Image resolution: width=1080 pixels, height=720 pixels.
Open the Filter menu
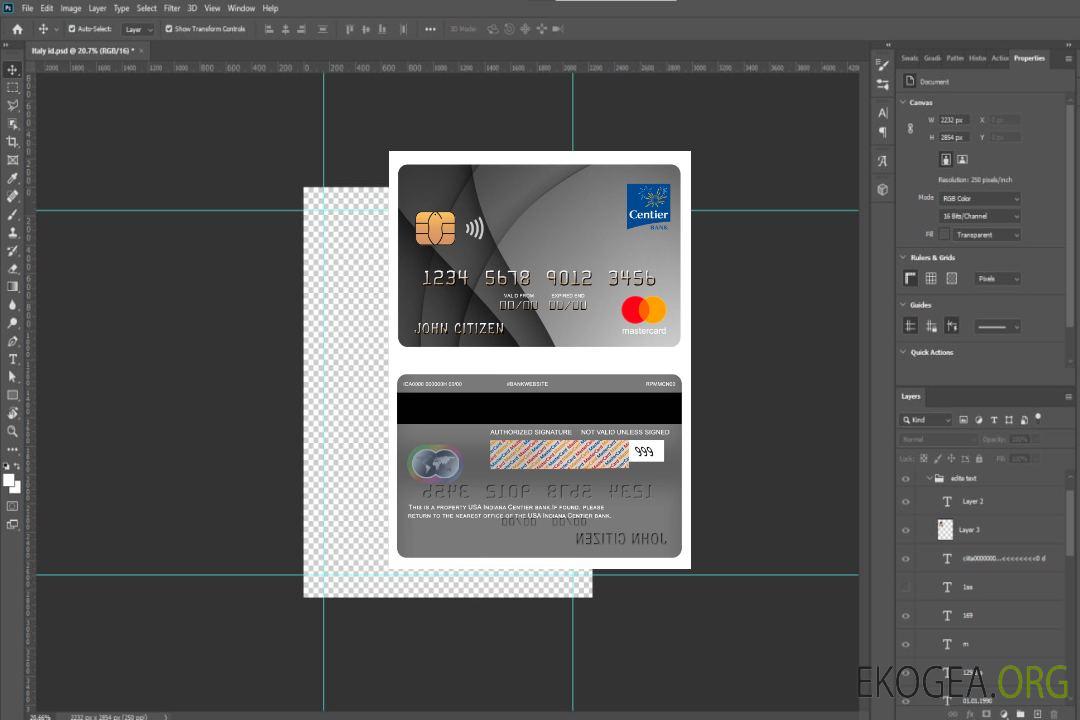coord(172,8)
